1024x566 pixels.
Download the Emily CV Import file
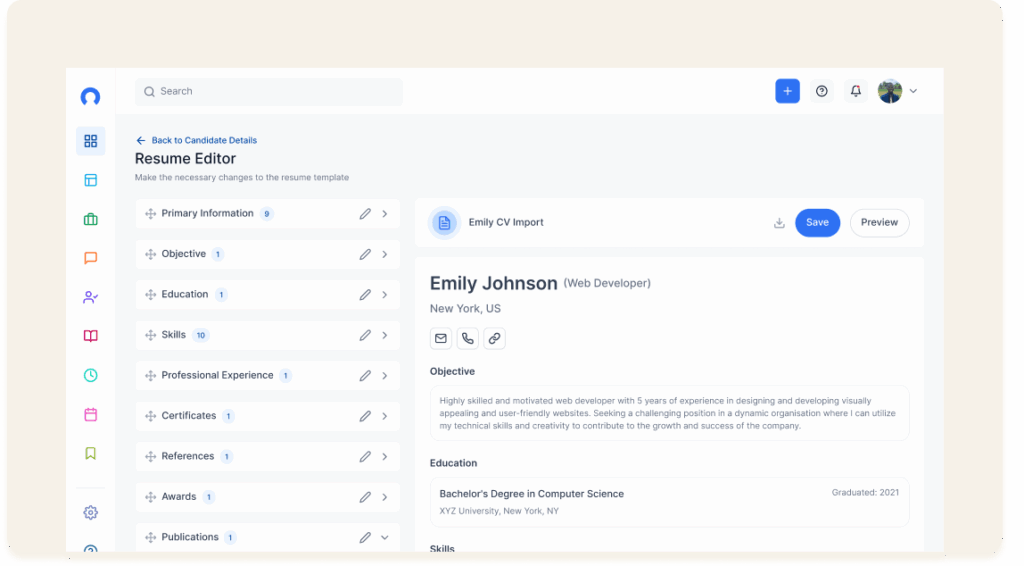[779, 223]
